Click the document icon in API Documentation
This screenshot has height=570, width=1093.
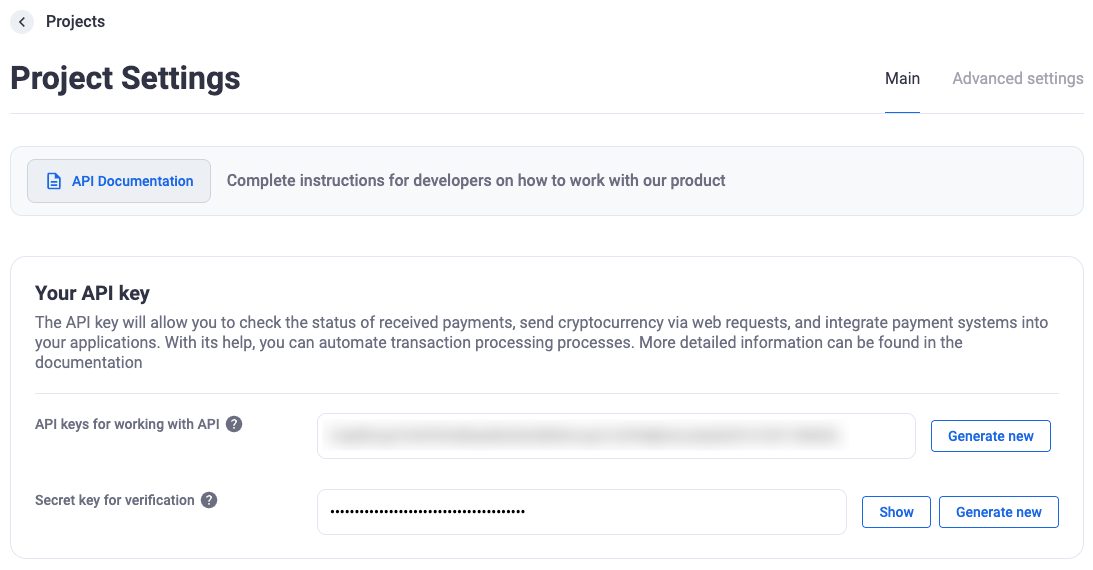coord(54,181)
